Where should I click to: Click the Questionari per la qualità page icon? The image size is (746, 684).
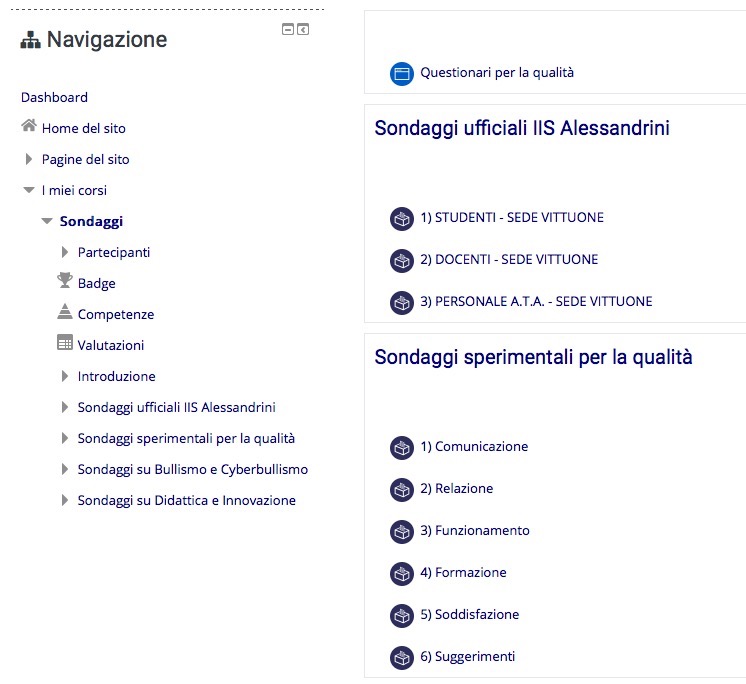pyautogui.click(x=402, y=74)
